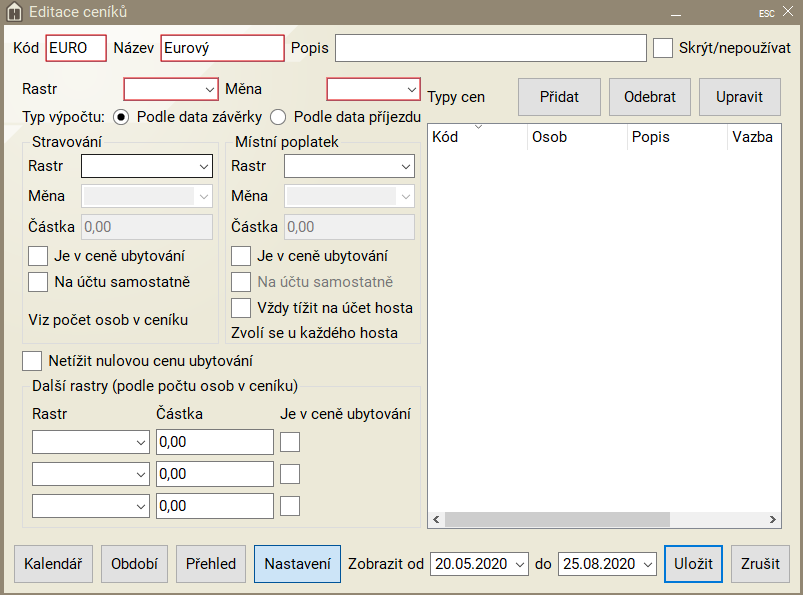Switch to the Kalendář view
This screenshot has height=595, width=803.
[x=54, y=563]
